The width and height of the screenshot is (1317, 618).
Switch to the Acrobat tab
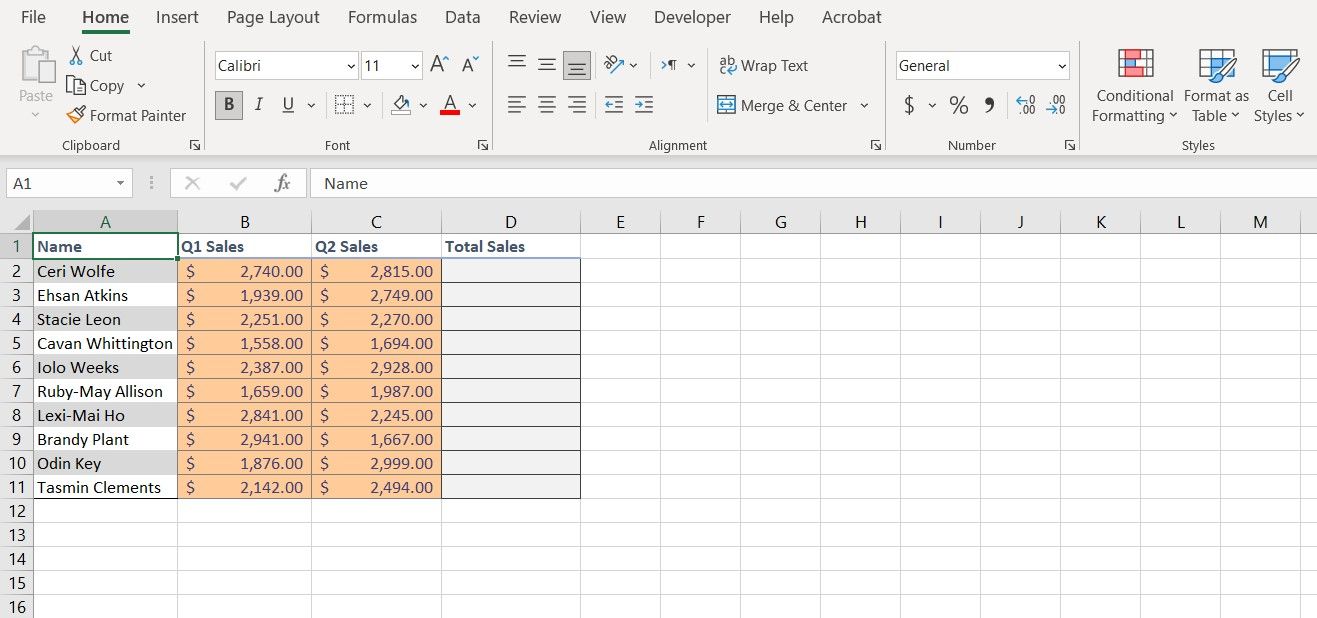852,17
